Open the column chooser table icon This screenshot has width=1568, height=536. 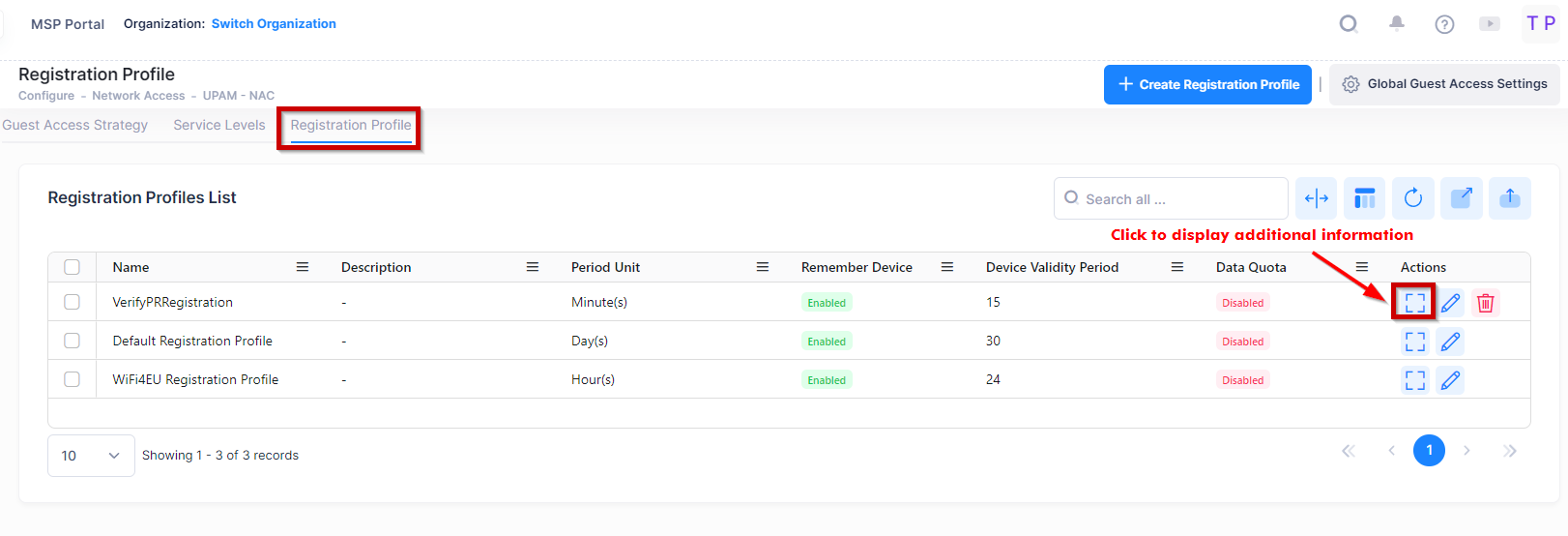pyautogui.click(x=1364, y=198)
